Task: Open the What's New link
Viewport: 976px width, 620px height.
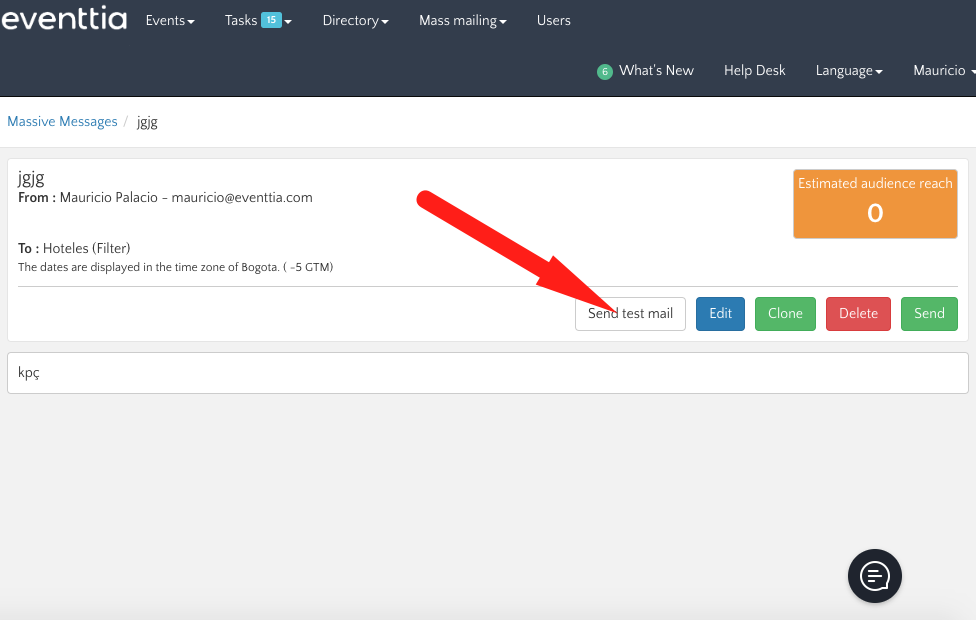Action: [x=656, y=71]
